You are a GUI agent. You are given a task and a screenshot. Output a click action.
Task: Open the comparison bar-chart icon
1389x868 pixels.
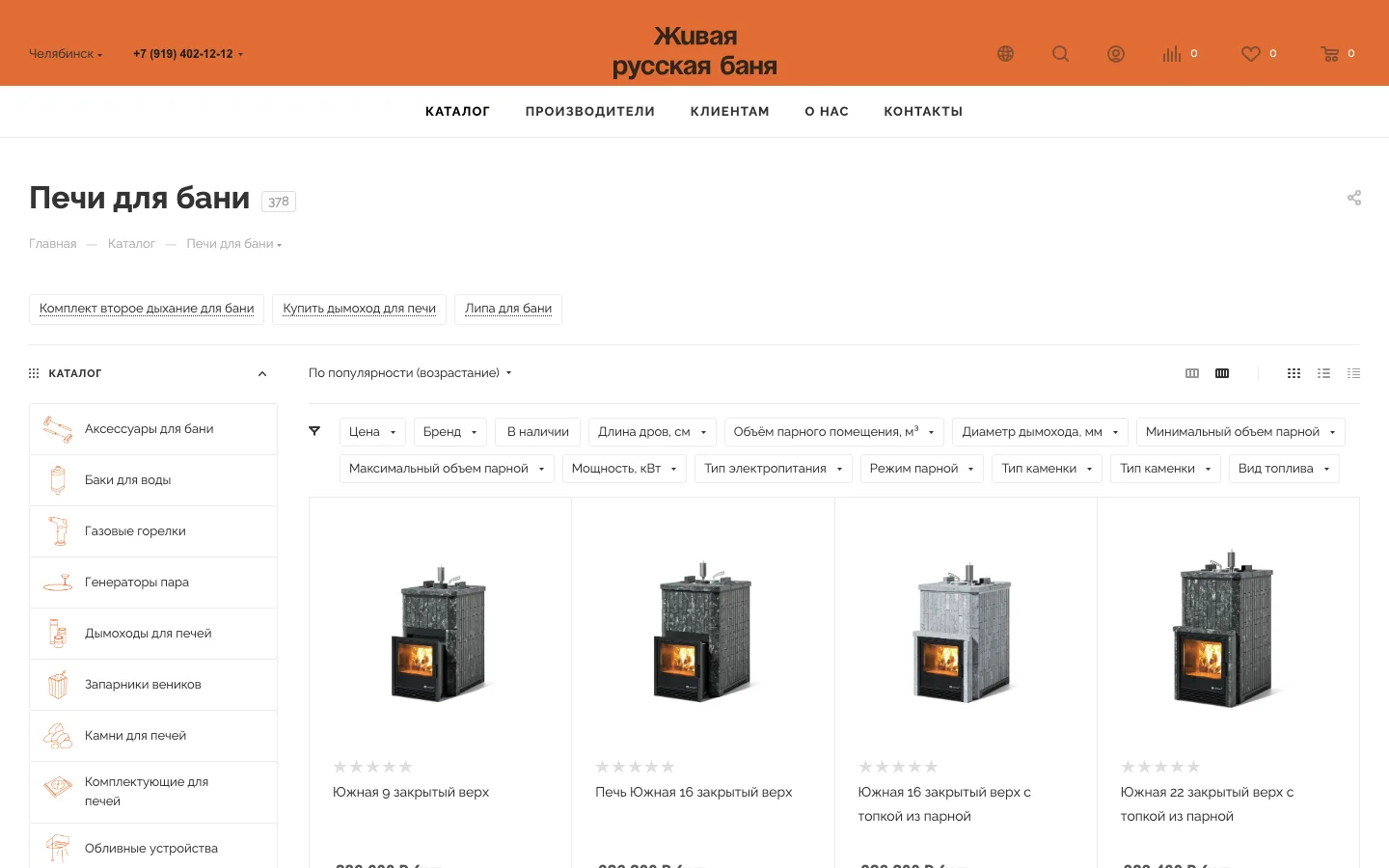click(x=1172, y=54)
